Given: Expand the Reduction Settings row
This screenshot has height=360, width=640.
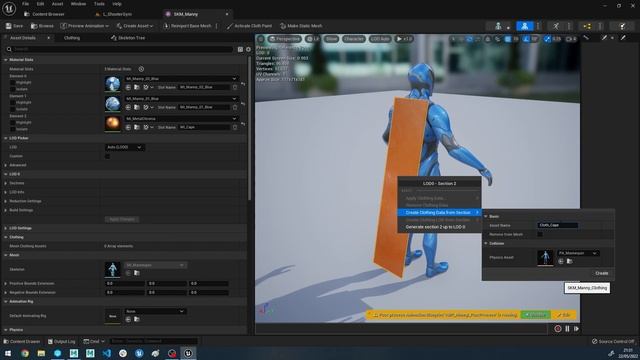Looking at the screenshot, I should tap(6, 201).
